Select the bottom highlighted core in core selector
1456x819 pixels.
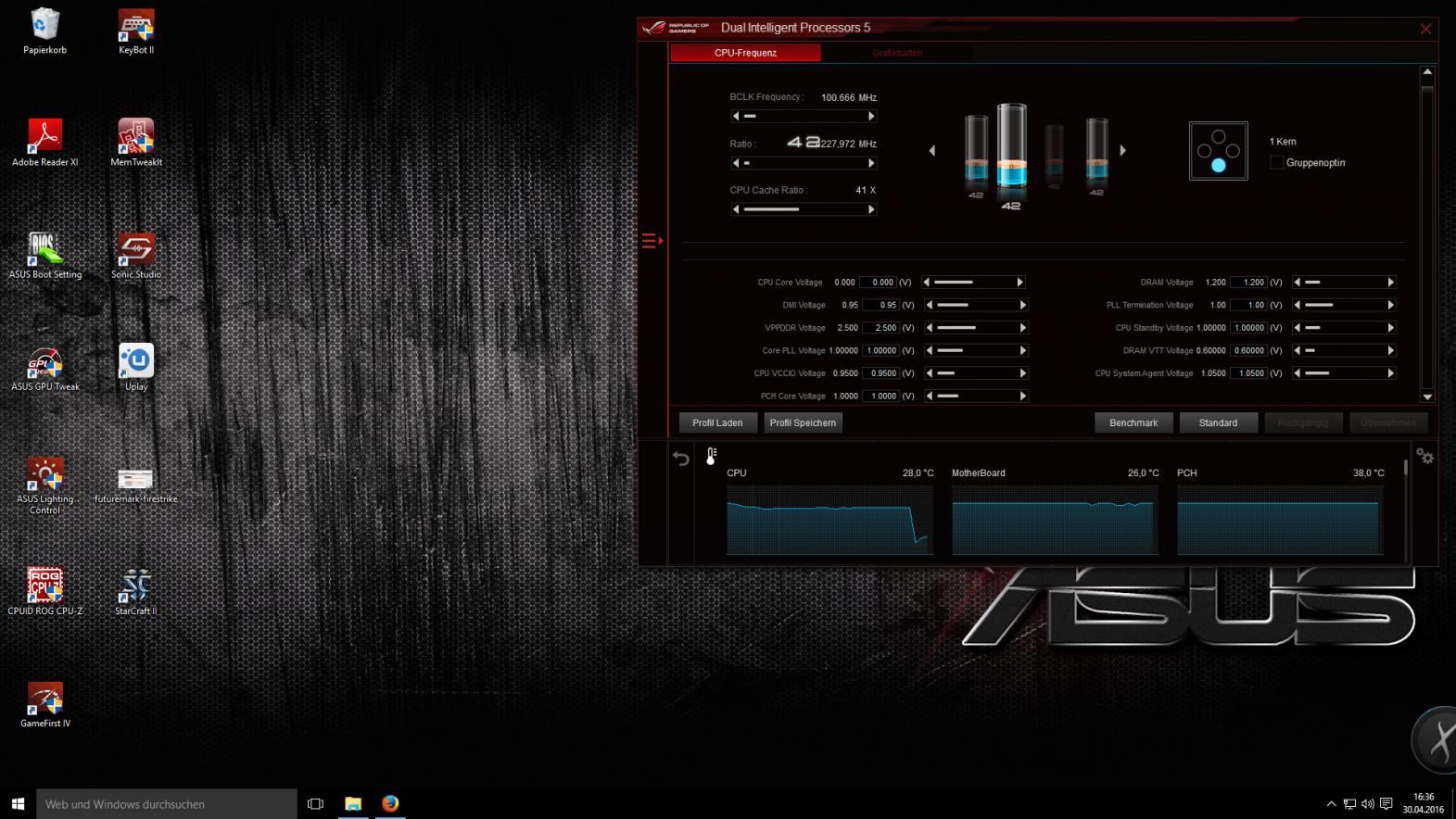(1218, 166)
